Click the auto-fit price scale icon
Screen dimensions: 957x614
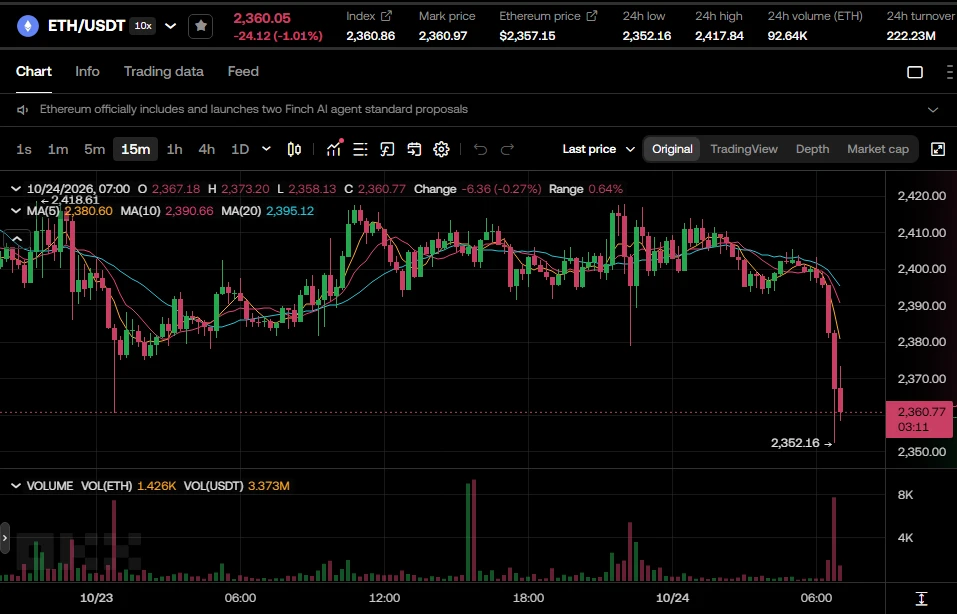coord(922,599)
